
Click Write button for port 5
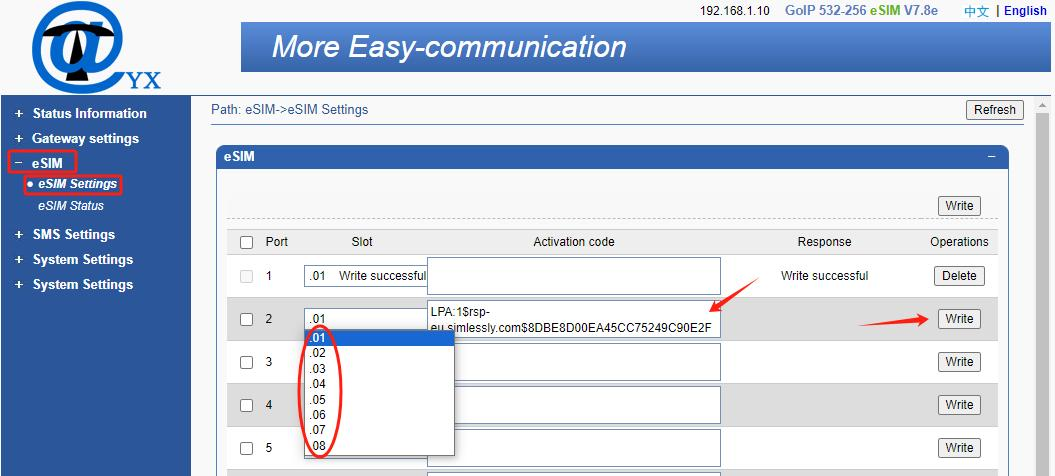tap(959, 448)
